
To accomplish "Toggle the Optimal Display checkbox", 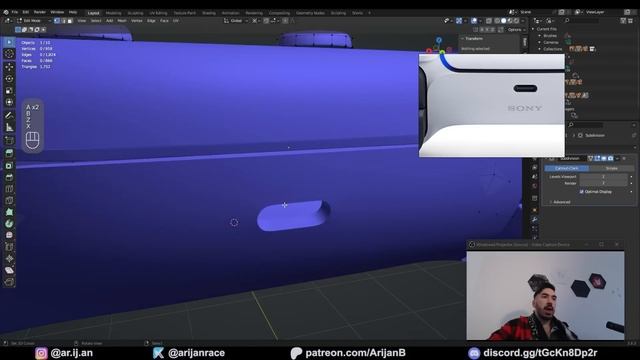I will coord(582,191).
